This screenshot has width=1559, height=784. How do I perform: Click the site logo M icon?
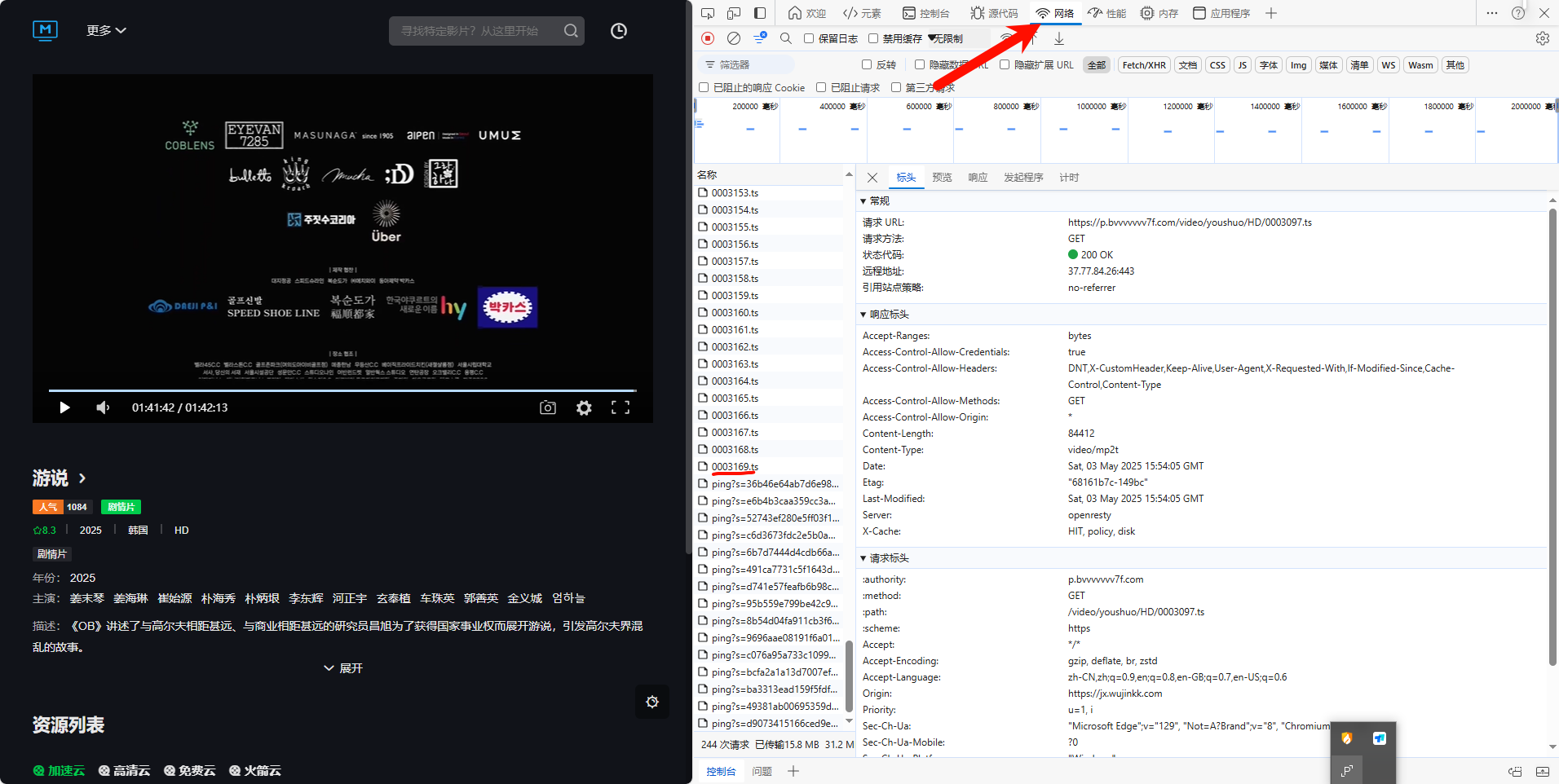click(45, 30)
